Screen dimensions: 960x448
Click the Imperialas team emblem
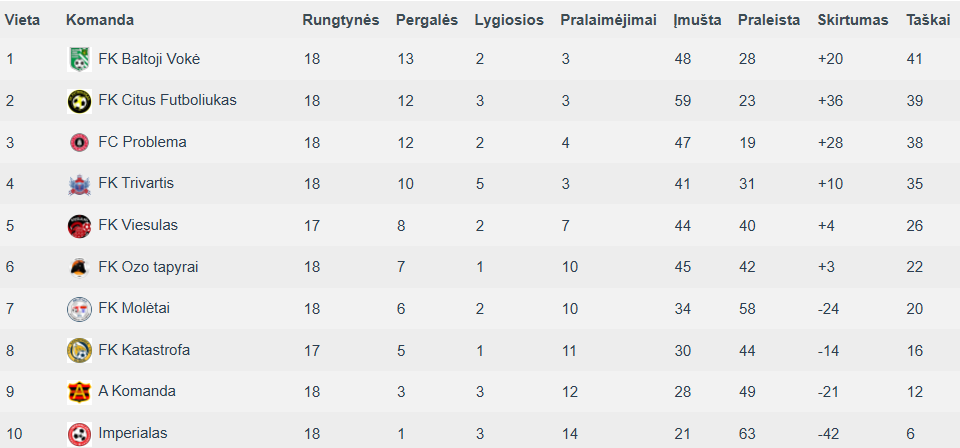point(79,434)
